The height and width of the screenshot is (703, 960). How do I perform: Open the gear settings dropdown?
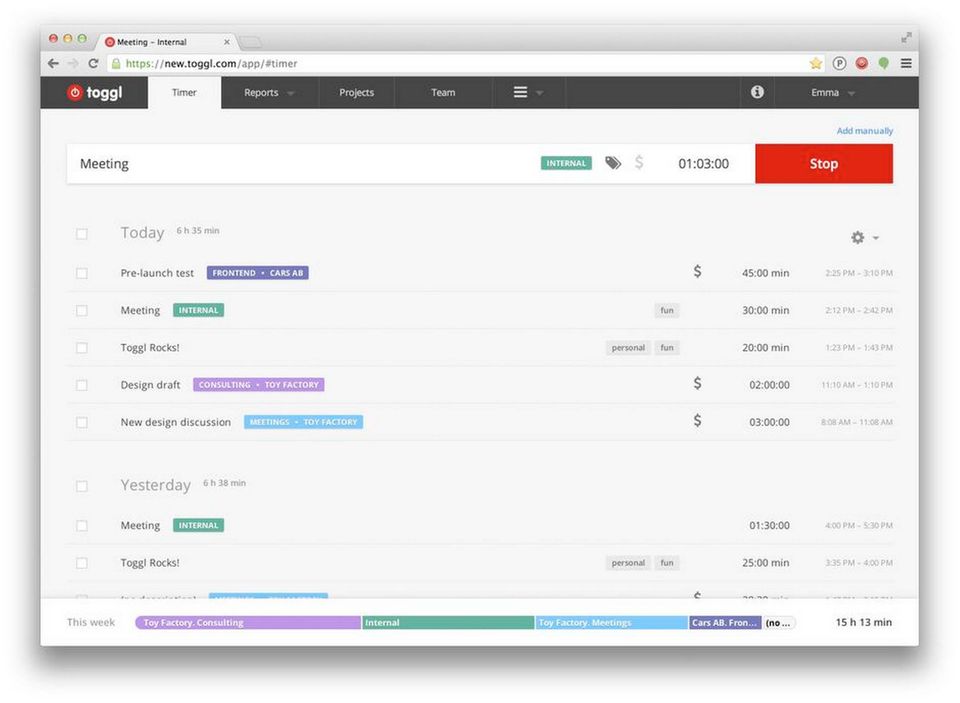point(864,238)
